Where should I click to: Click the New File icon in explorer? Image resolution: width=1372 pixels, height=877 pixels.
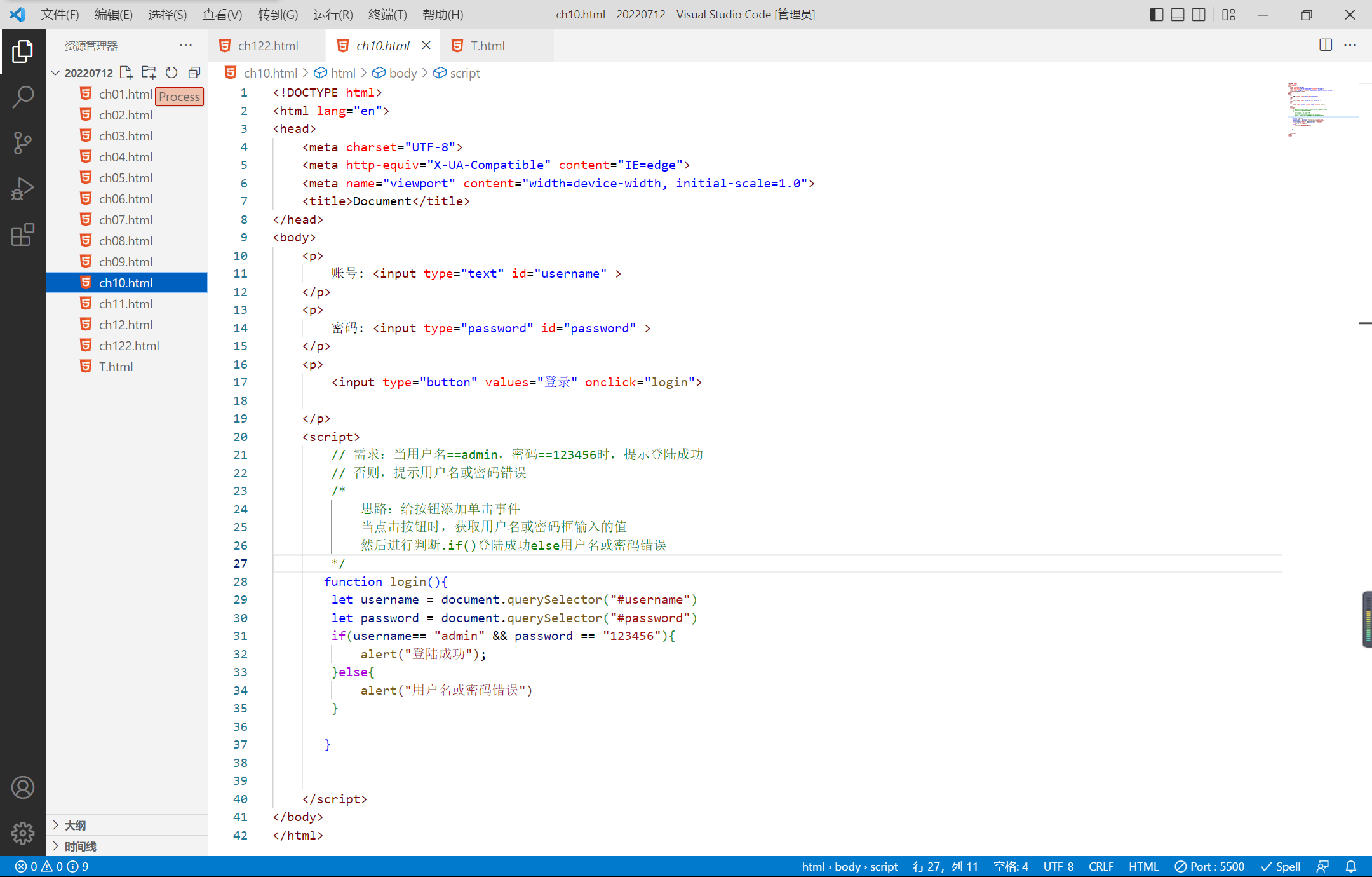point(126,72)
